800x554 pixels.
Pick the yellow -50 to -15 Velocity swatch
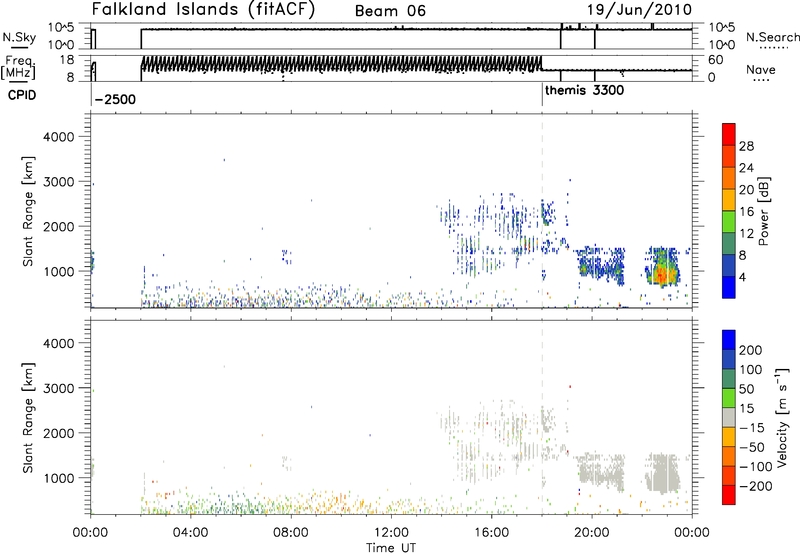[729, 437]
